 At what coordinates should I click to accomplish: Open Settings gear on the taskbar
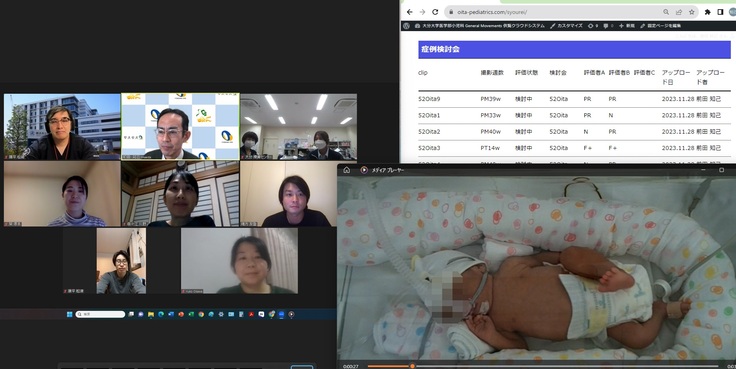221,314
